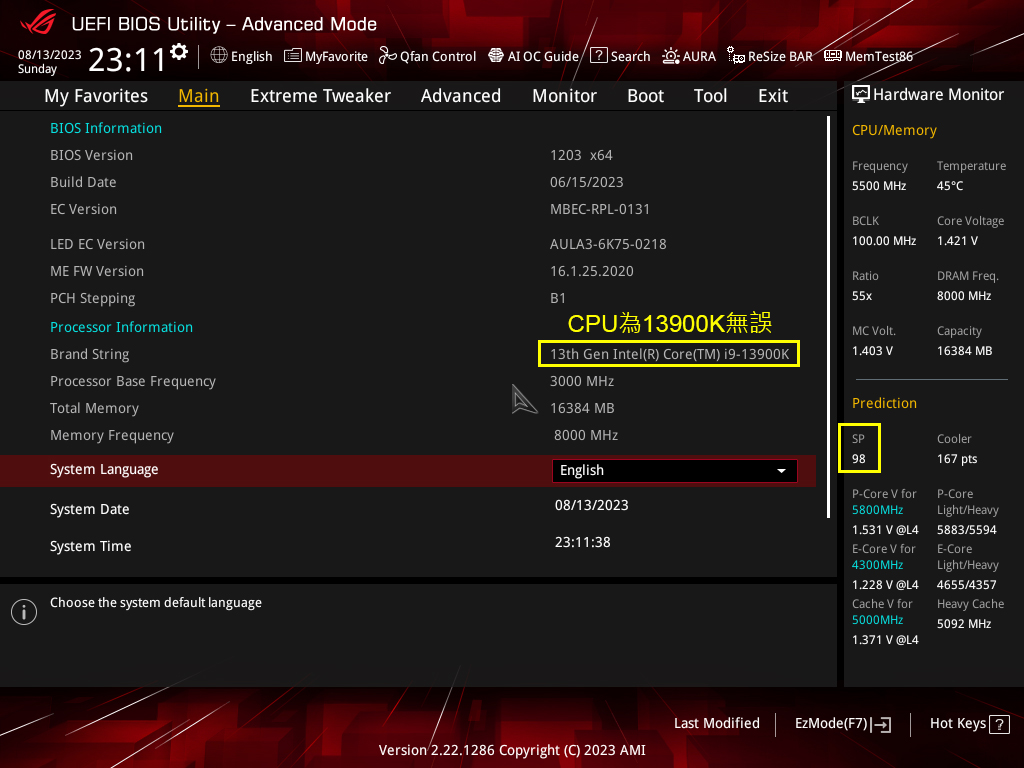1024x768 pixels.
Task: Go to the Advanced tab
Action: (x=460, y=96)
